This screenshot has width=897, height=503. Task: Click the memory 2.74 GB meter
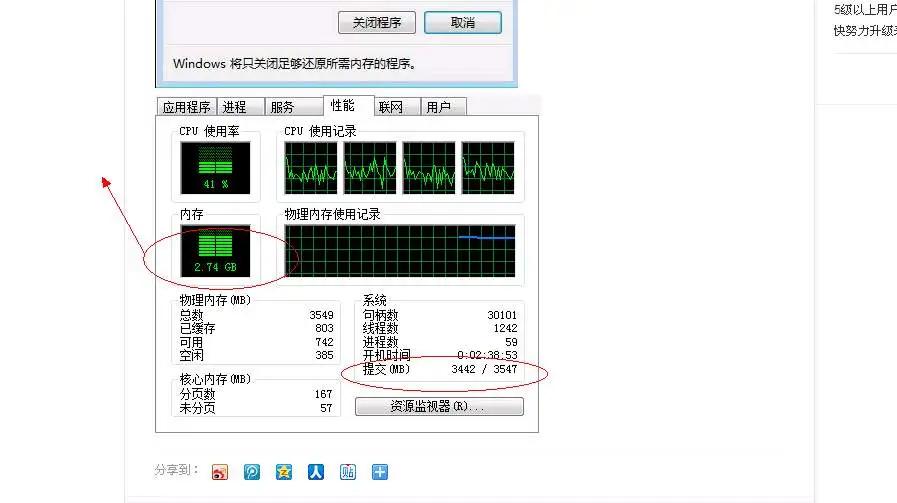[215, 250]
